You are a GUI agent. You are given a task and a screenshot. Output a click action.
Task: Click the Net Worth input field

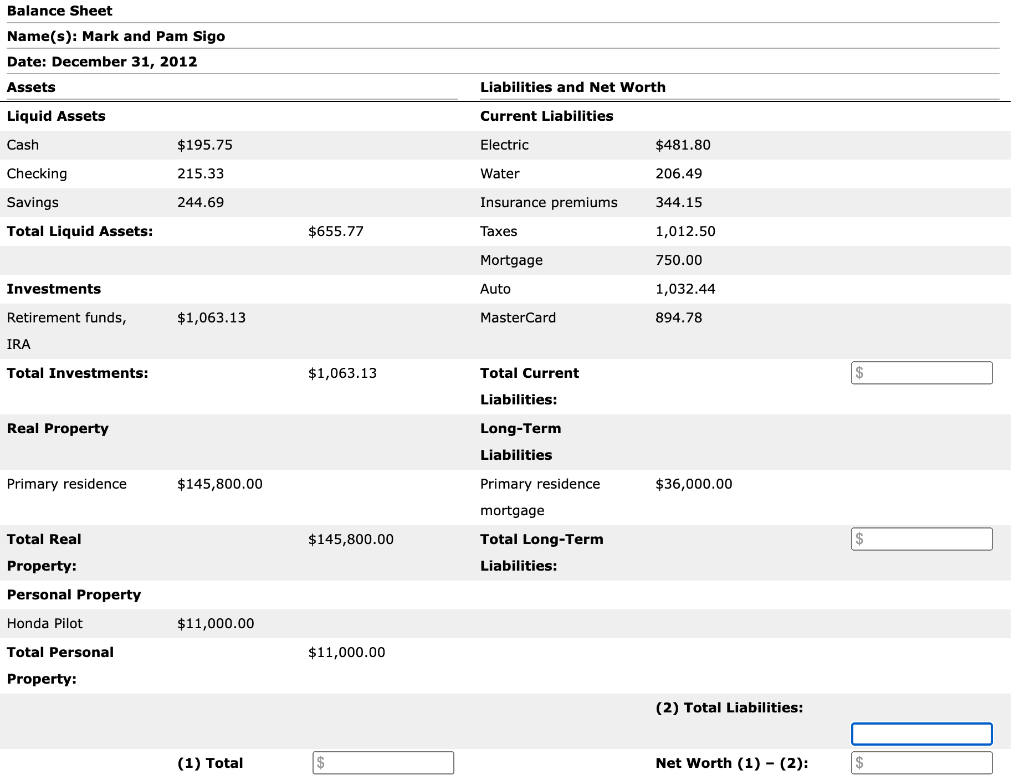click(920, 762)
